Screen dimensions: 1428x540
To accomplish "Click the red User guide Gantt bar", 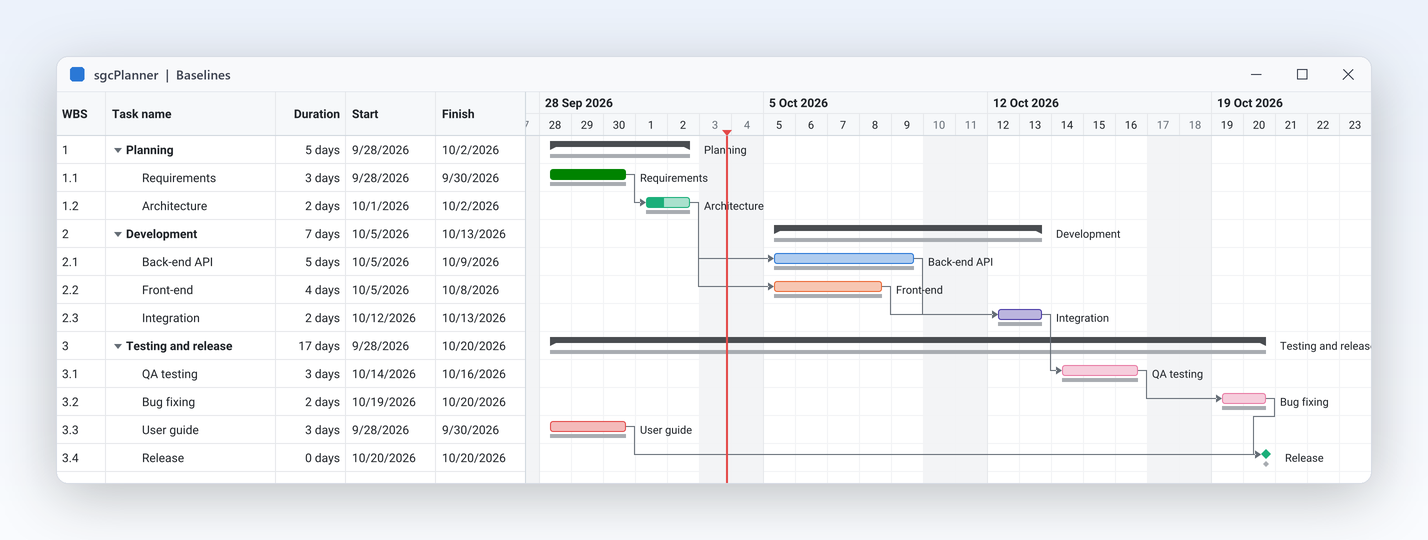I will [588, 427].
